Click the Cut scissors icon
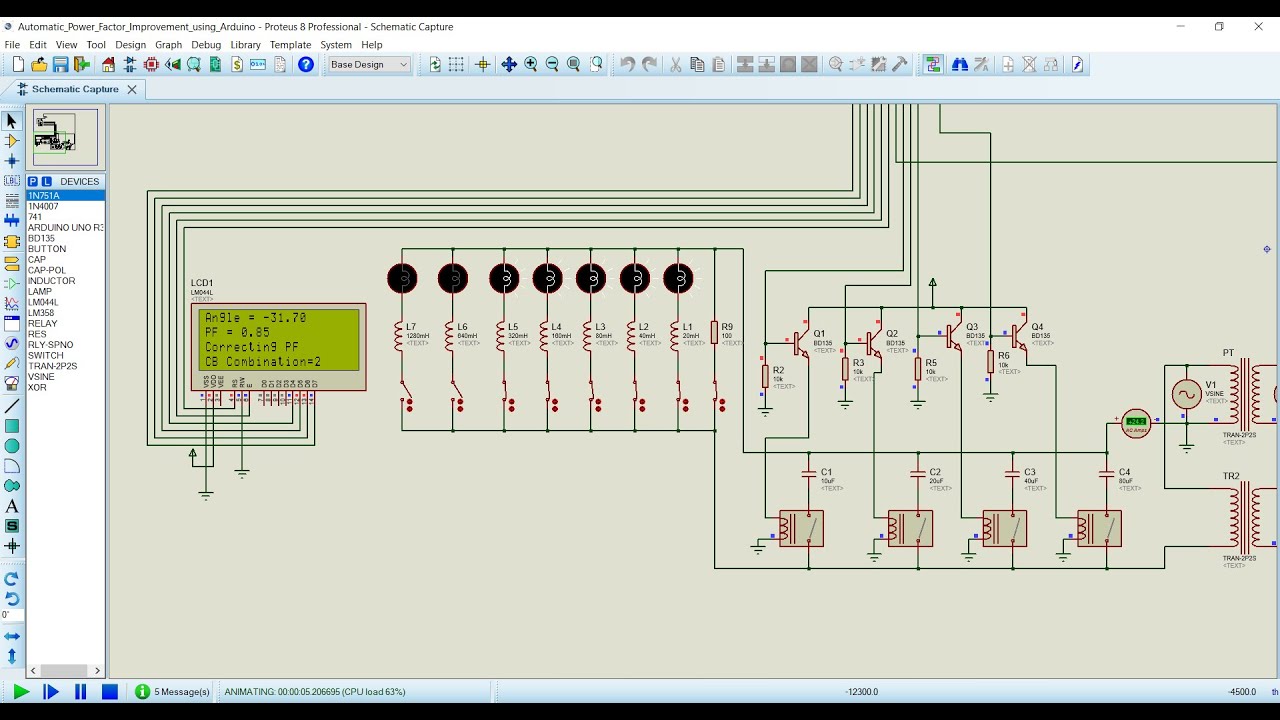This screenshot has width=1280, height=720. tap(676, 64)
